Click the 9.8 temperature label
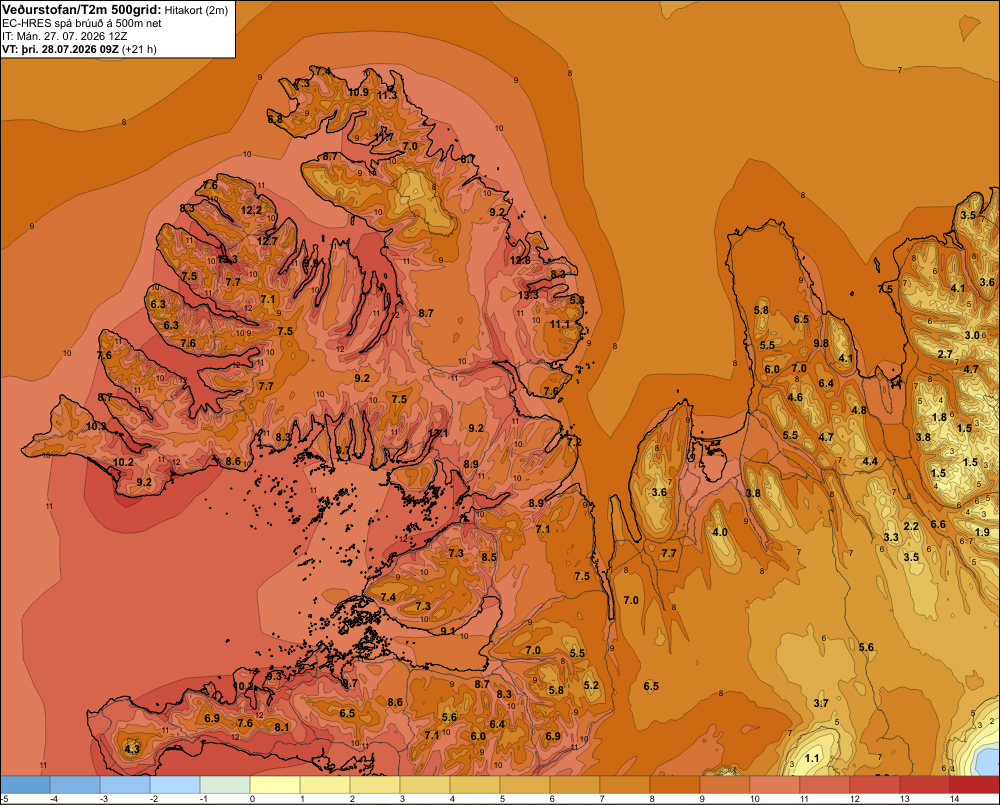 [821, 343]
